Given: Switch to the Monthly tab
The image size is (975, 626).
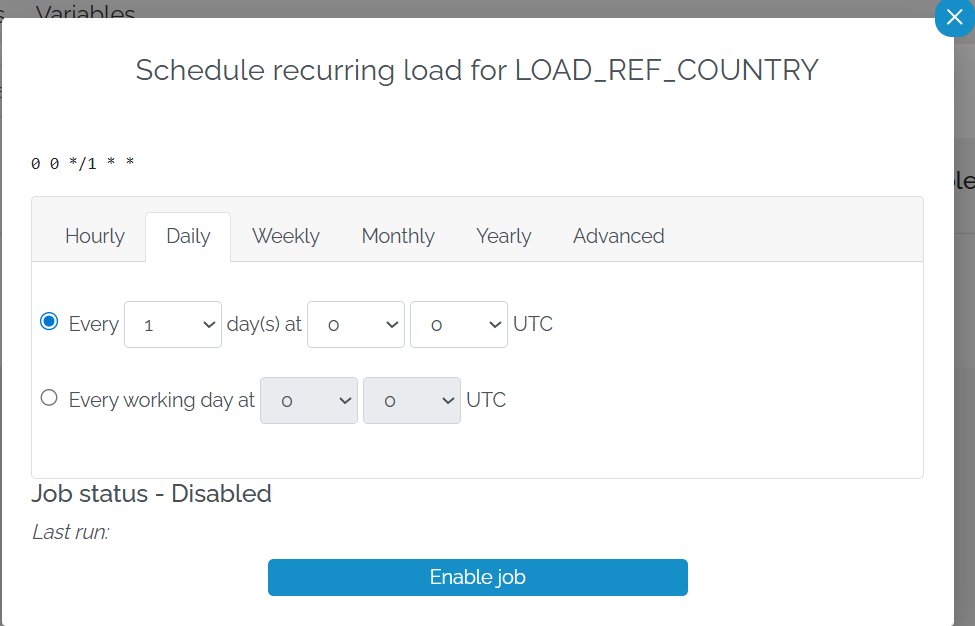Looking at the screenshot, I should [397, 236].
